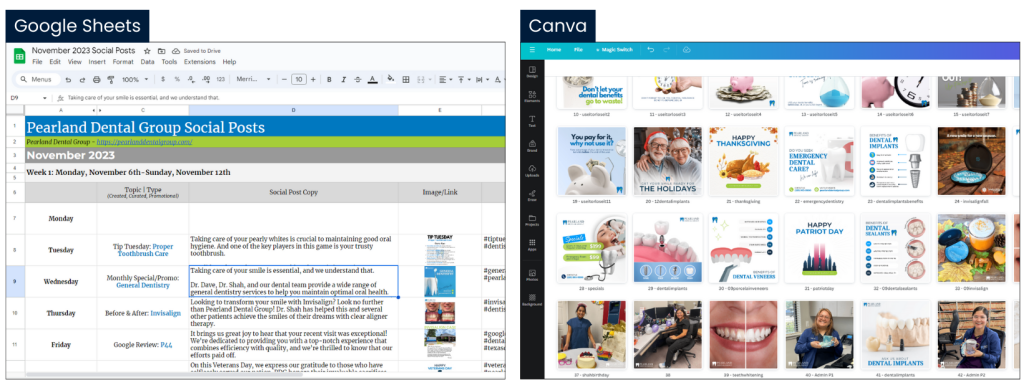
Task: Click the Magic Switch button
Action: tap(614, 50)
